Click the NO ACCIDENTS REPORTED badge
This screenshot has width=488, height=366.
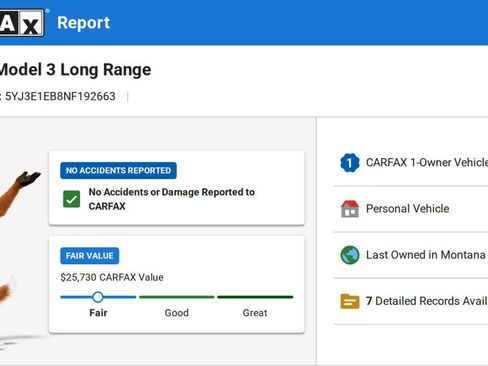tap(118, 171)
